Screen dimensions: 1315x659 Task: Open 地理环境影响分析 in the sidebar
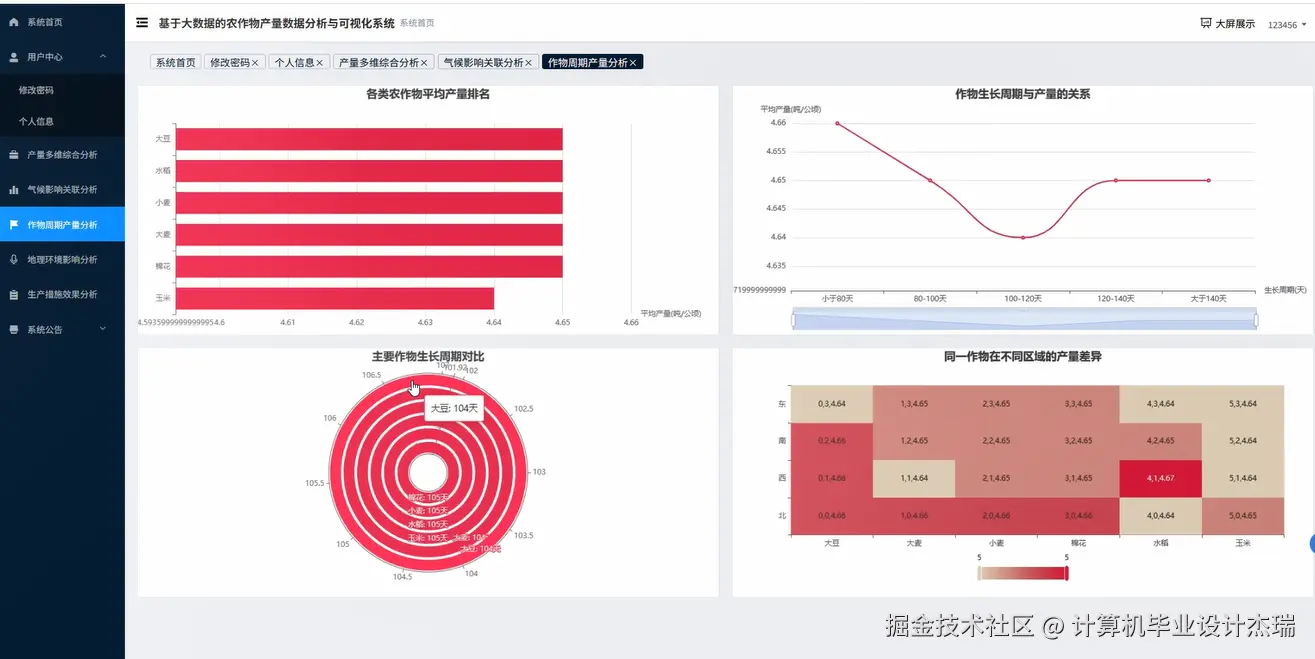pyautogui.click(x=62, y=259)
